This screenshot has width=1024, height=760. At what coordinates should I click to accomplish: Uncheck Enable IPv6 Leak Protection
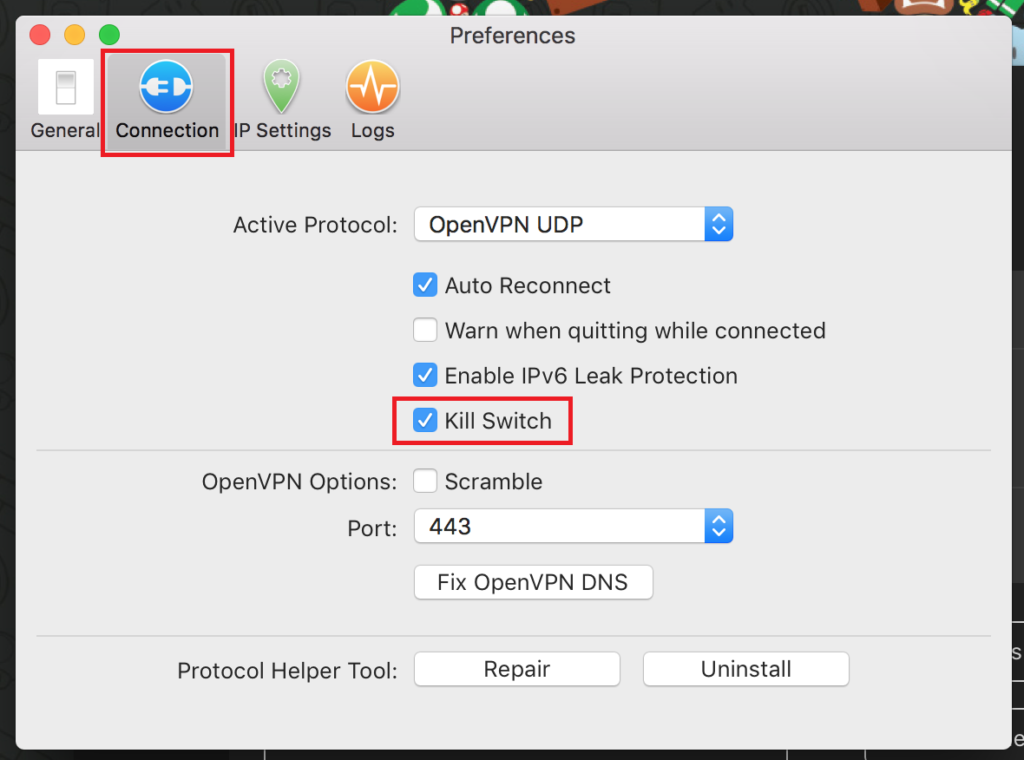click(425, 375)
